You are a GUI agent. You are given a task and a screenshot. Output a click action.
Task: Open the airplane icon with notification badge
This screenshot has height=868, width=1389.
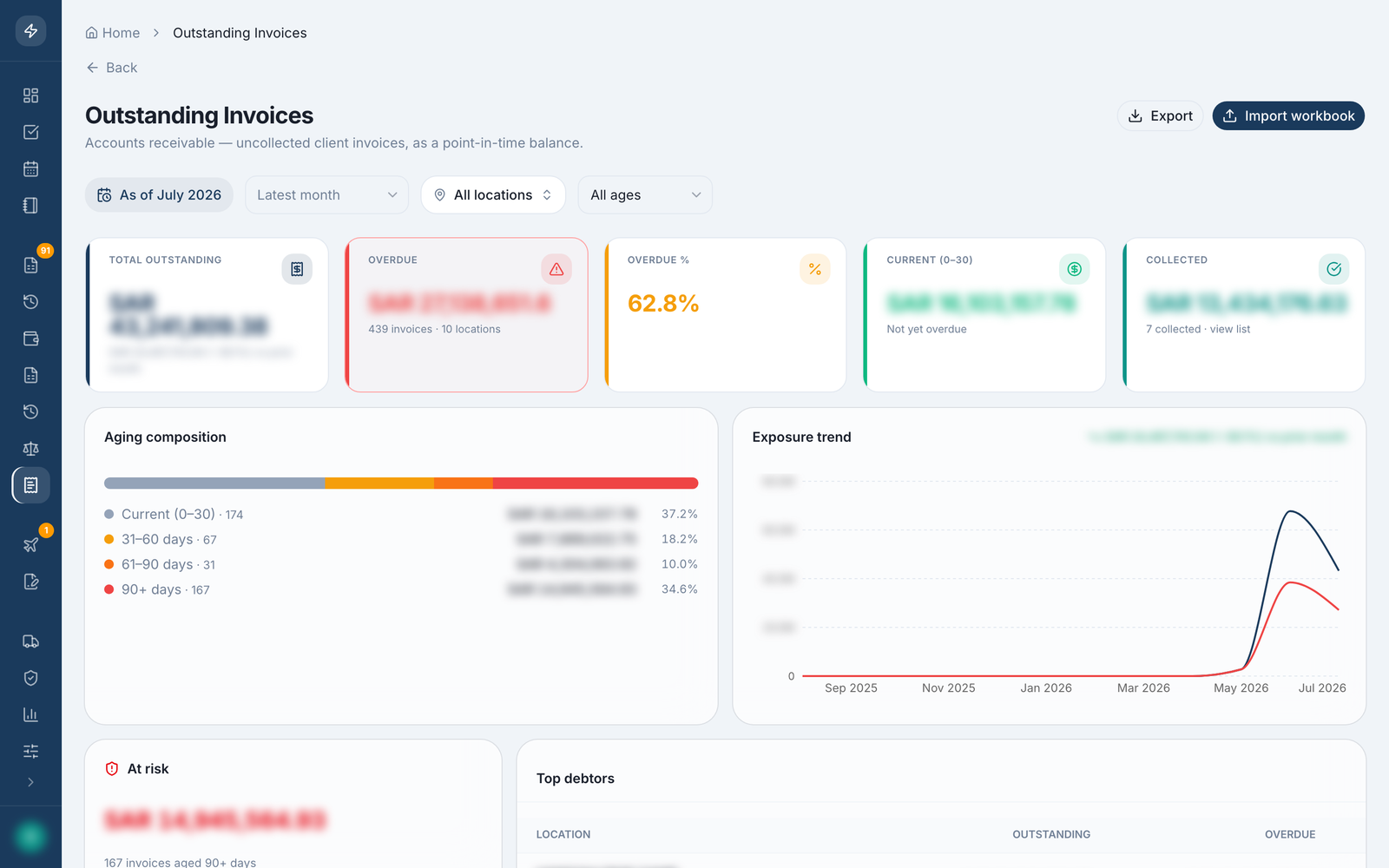[x=30, y=545]
